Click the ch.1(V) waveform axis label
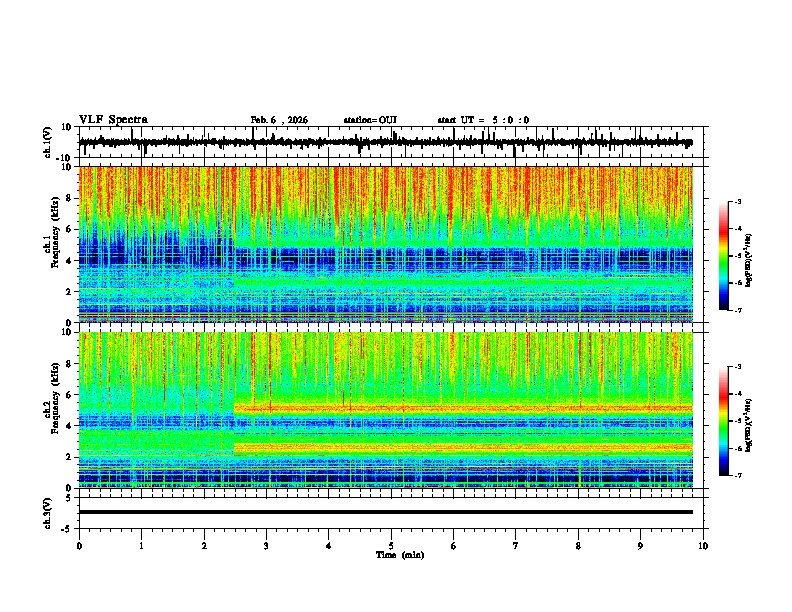792x612 pixels. (x=48, y=142)
